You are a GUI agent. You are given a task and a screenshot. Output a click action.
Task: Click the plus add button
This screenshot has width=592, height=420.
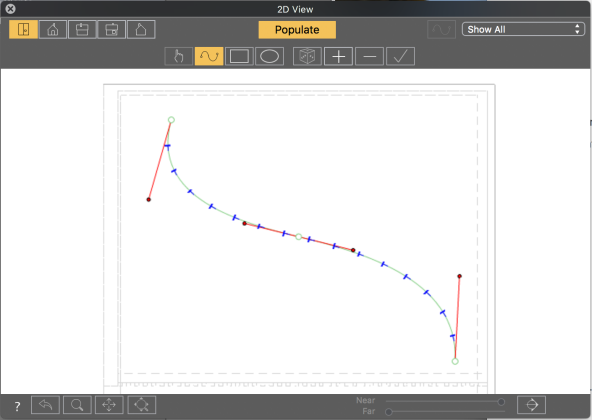338,56
